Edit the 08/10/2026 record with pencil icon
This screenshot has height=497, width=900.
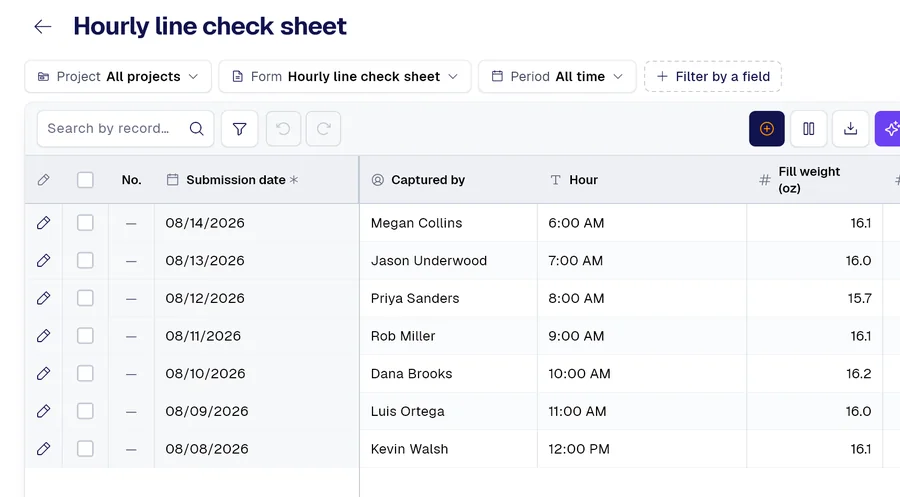(x=44, y=374)
